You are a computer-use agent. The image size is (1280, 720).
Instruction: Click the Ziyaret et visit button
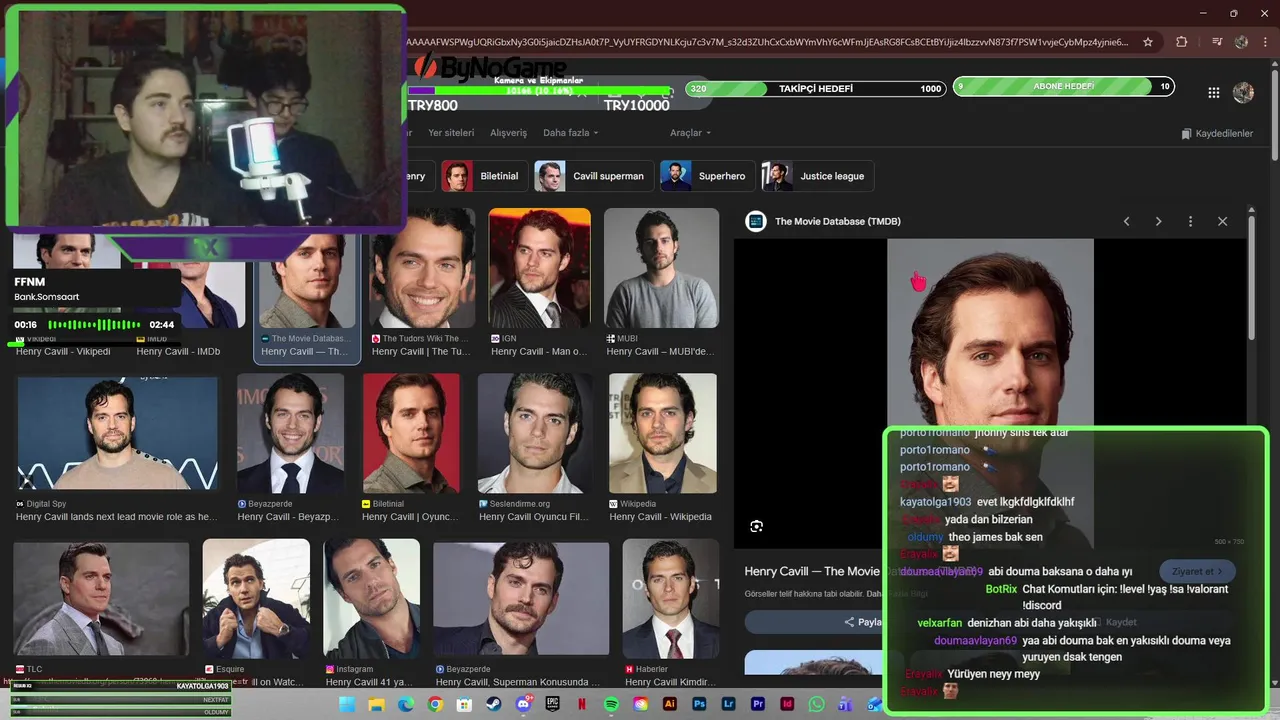pos(1197,571)
